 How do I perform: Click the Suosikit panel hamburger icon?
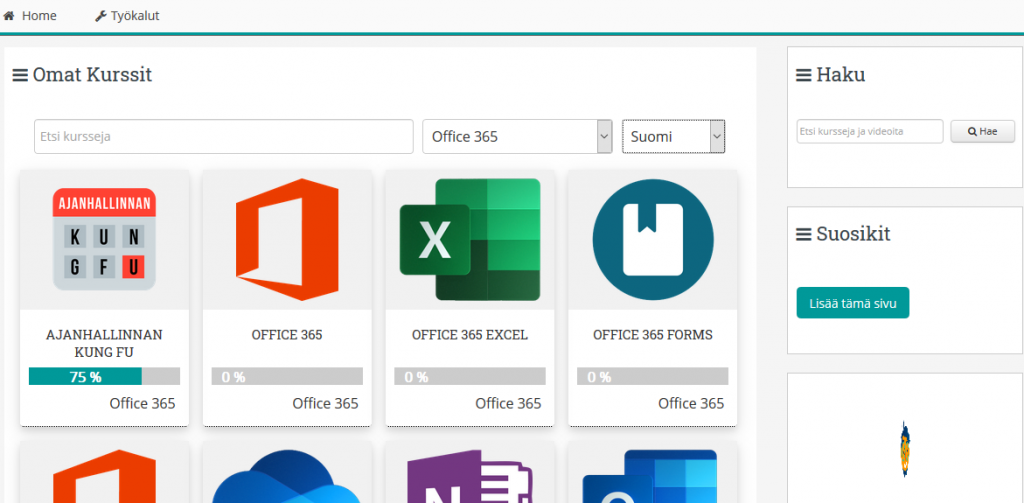803,235
